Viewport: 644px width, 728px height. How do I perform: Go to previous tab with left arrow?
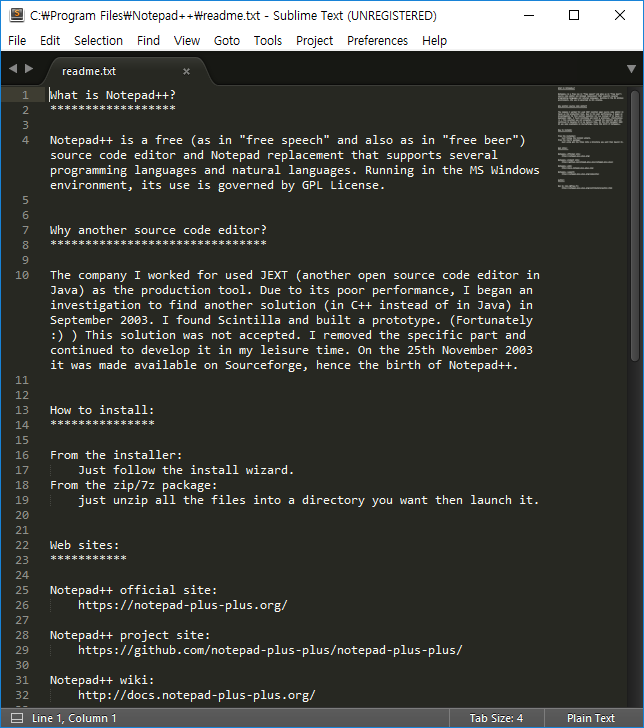tap(13, 69)
